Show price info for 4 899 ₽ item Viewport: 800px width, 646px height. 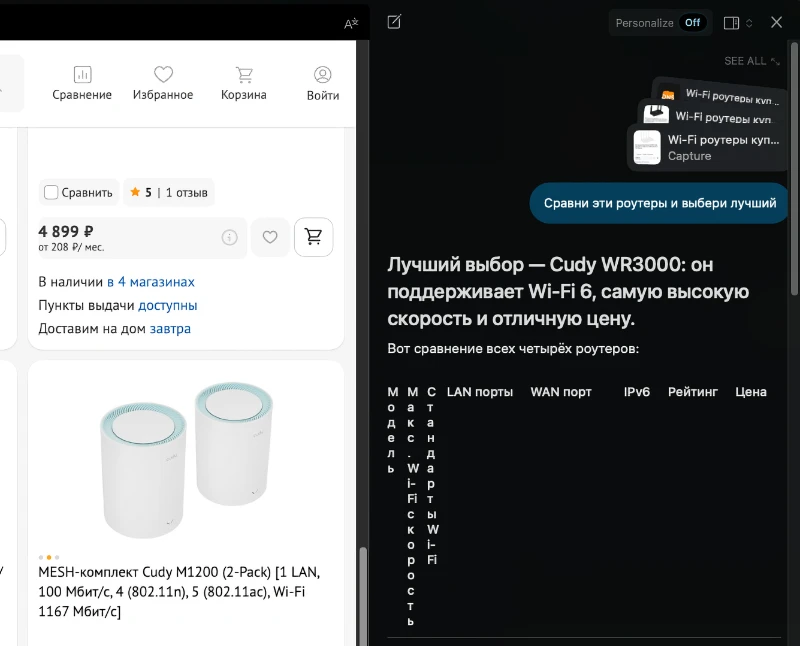coord(230,237)
